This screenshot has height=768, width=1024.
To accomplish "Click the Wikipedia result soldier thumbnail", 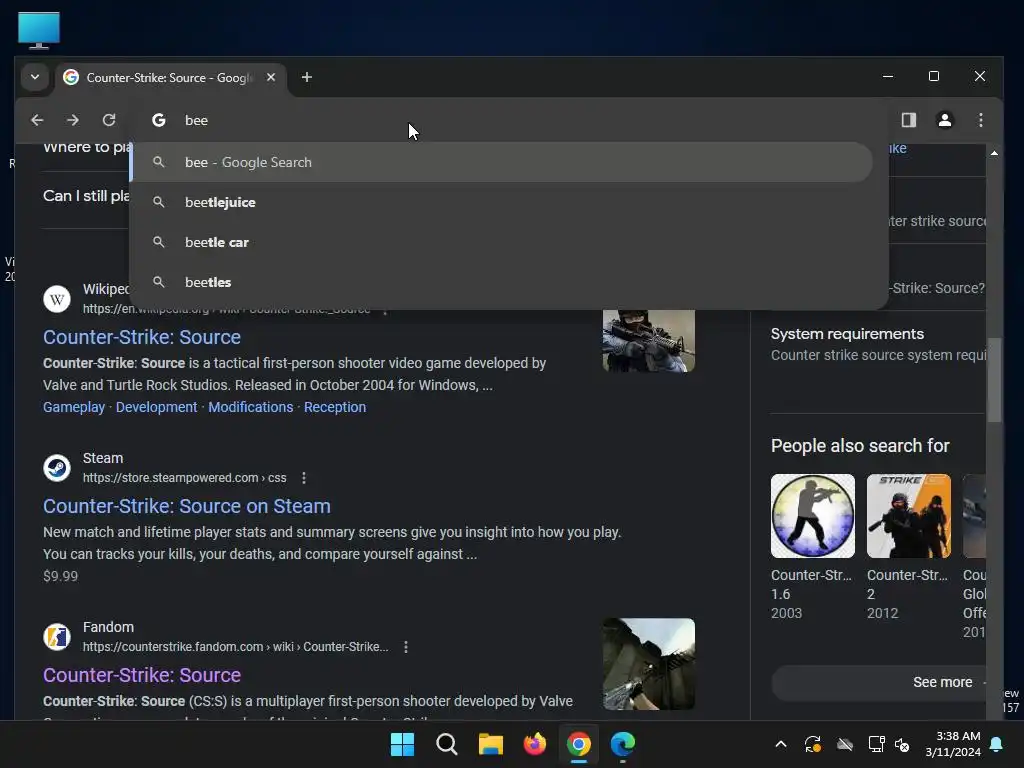I will coord(648,340).
